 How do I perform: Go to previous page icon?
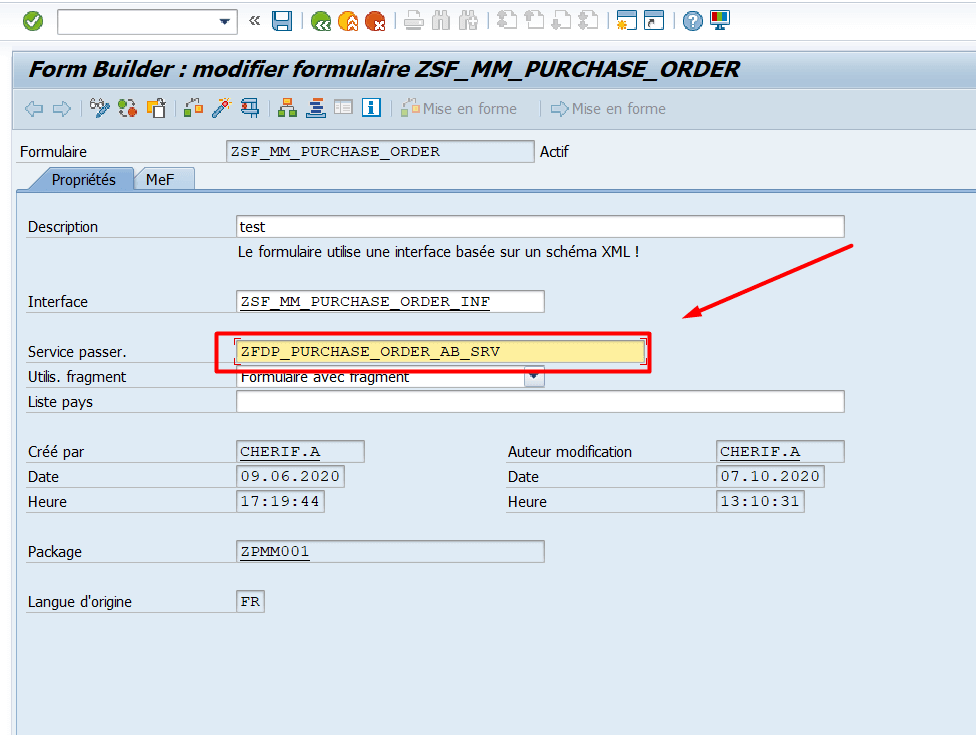pyautogui.click(x=534, y=21)
